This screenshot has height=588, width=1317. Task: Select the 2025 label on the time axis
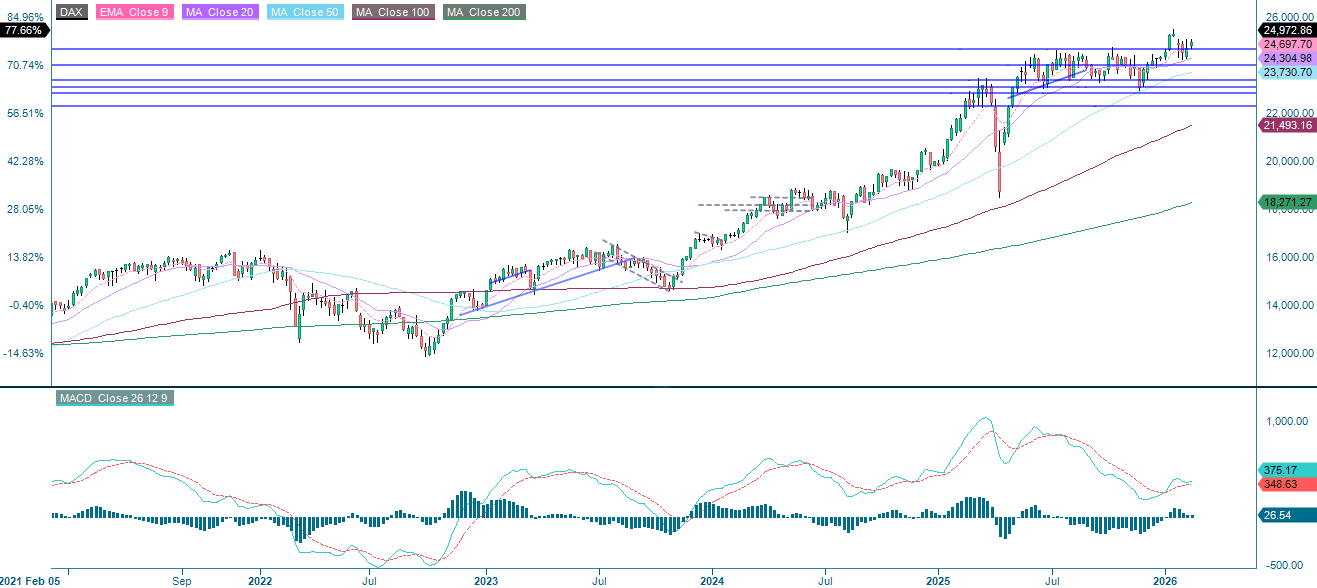click(x=938, y=579)
